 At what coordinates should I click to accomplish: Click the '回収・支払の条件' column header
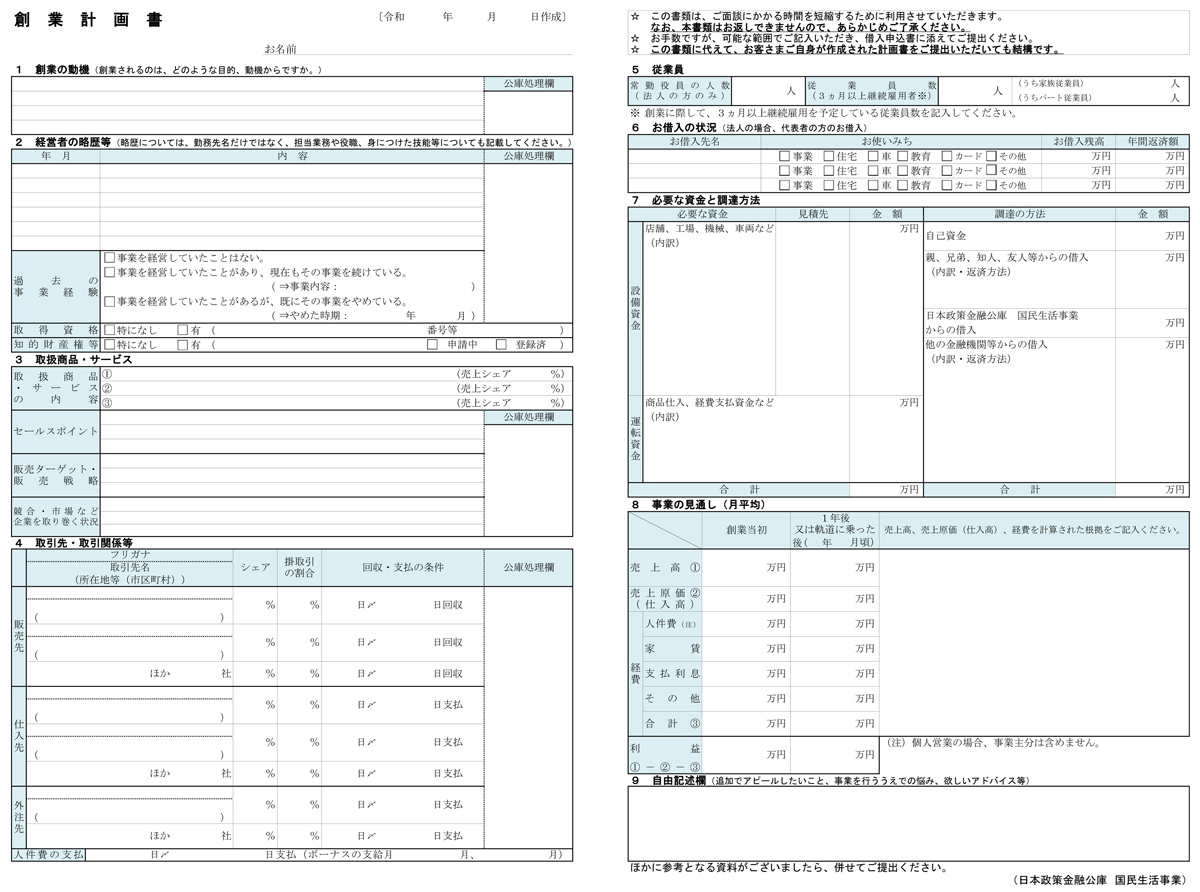pos(403,567)
